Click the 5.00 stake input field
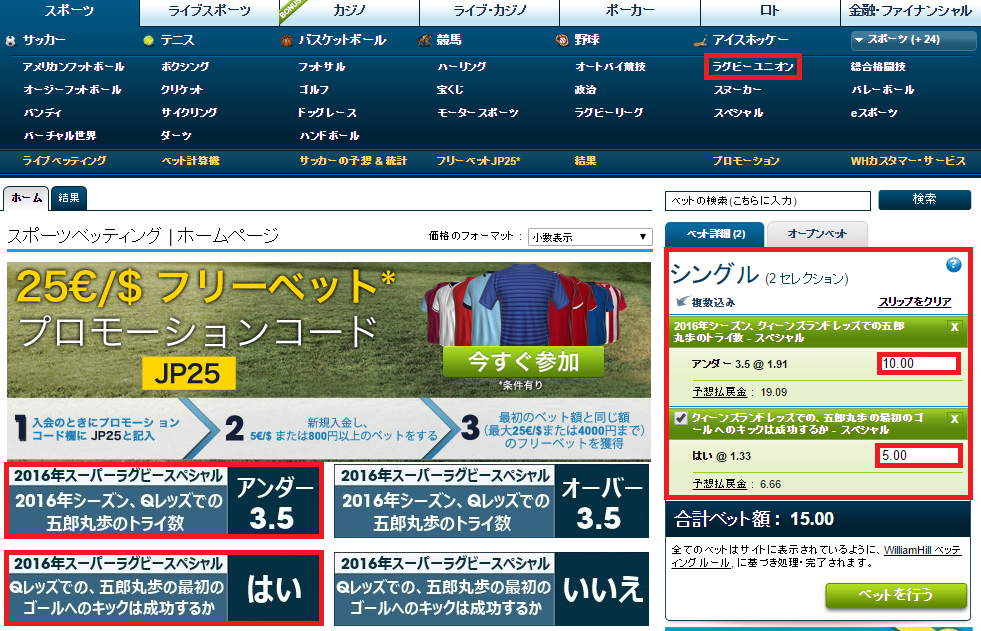This screenshot has width=981, height=631. pos(918,456)
